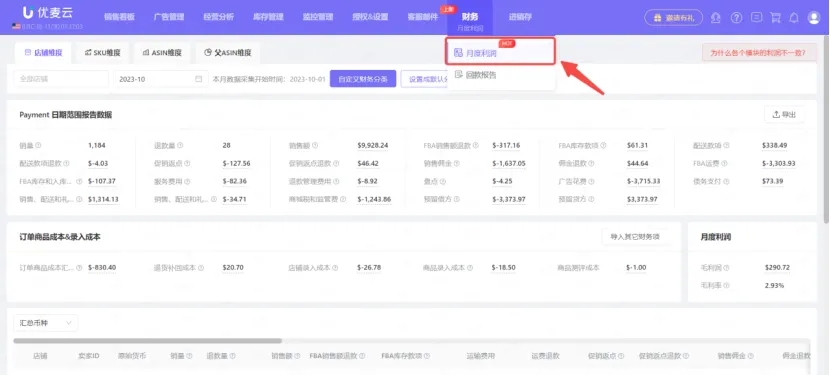The height and width of the screenshot is (376, 830).
Task: Click the vertical page scrollbar
Action: tap(826, 130)
